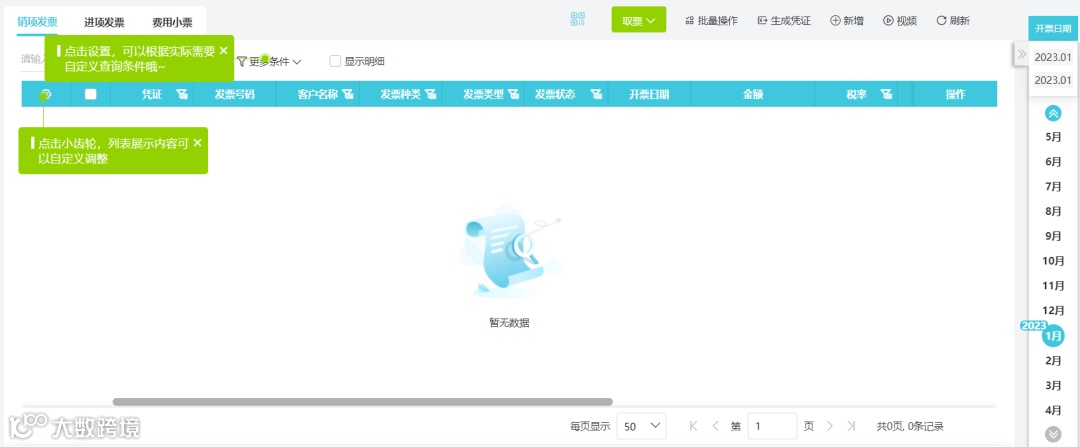Image resolution: width=1080 pixels, height=447 pixels.
Task: Click the QR code scan icon
Action: (578, 19)
